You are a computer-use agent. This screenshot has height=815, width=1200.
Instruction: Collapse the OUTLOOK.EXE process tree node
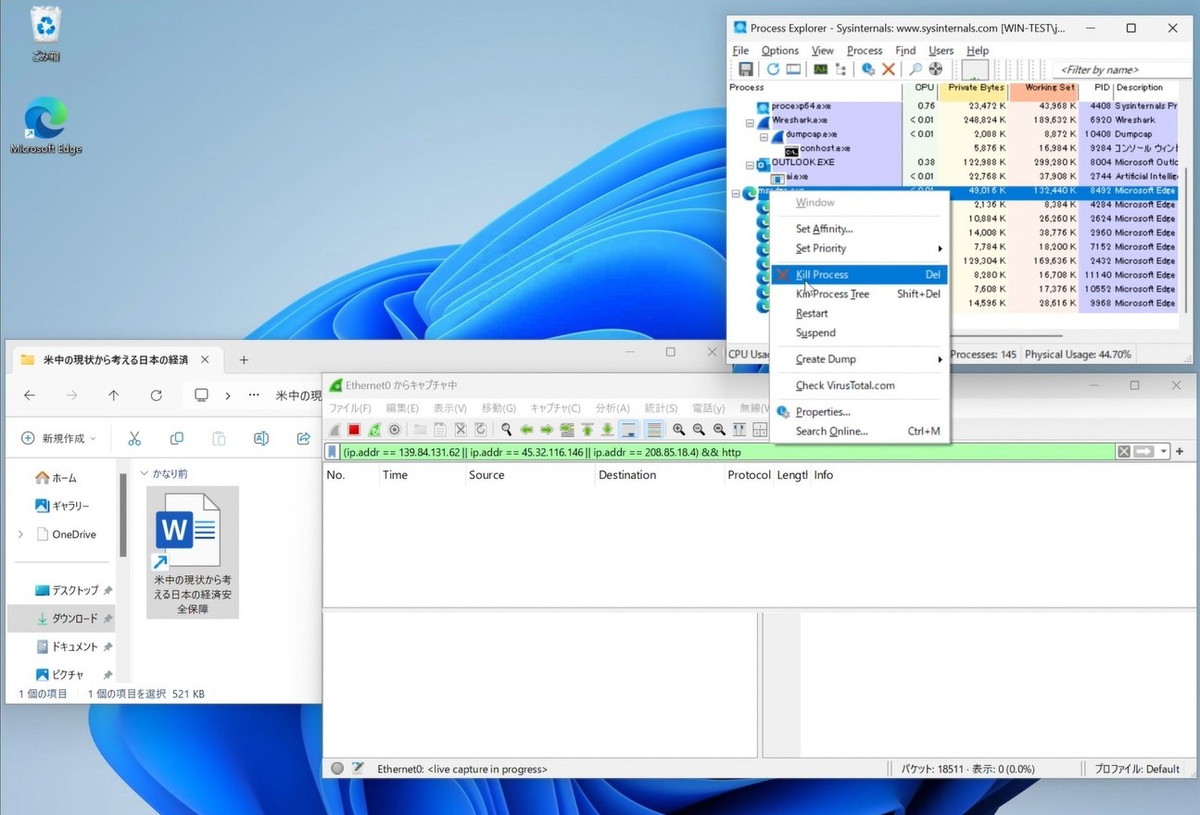pyautogui.click(x=750, y=165)
